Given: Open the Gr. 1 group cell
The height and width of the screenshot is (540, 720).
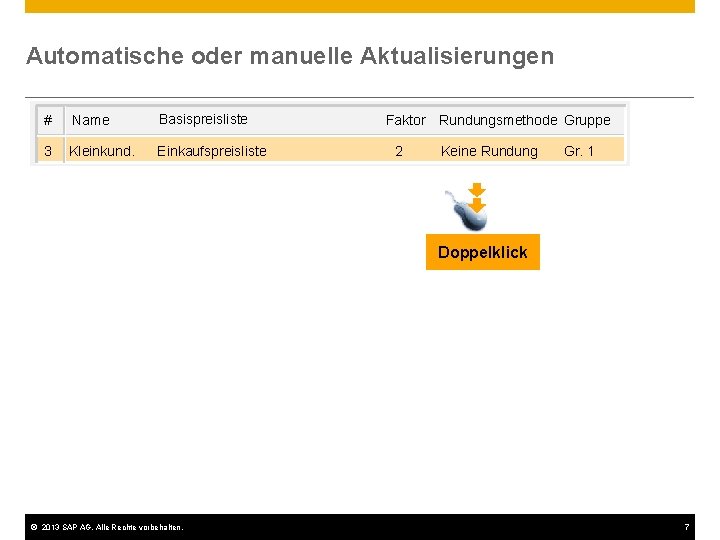Looking at the screenshot, I should click(579, 151).
